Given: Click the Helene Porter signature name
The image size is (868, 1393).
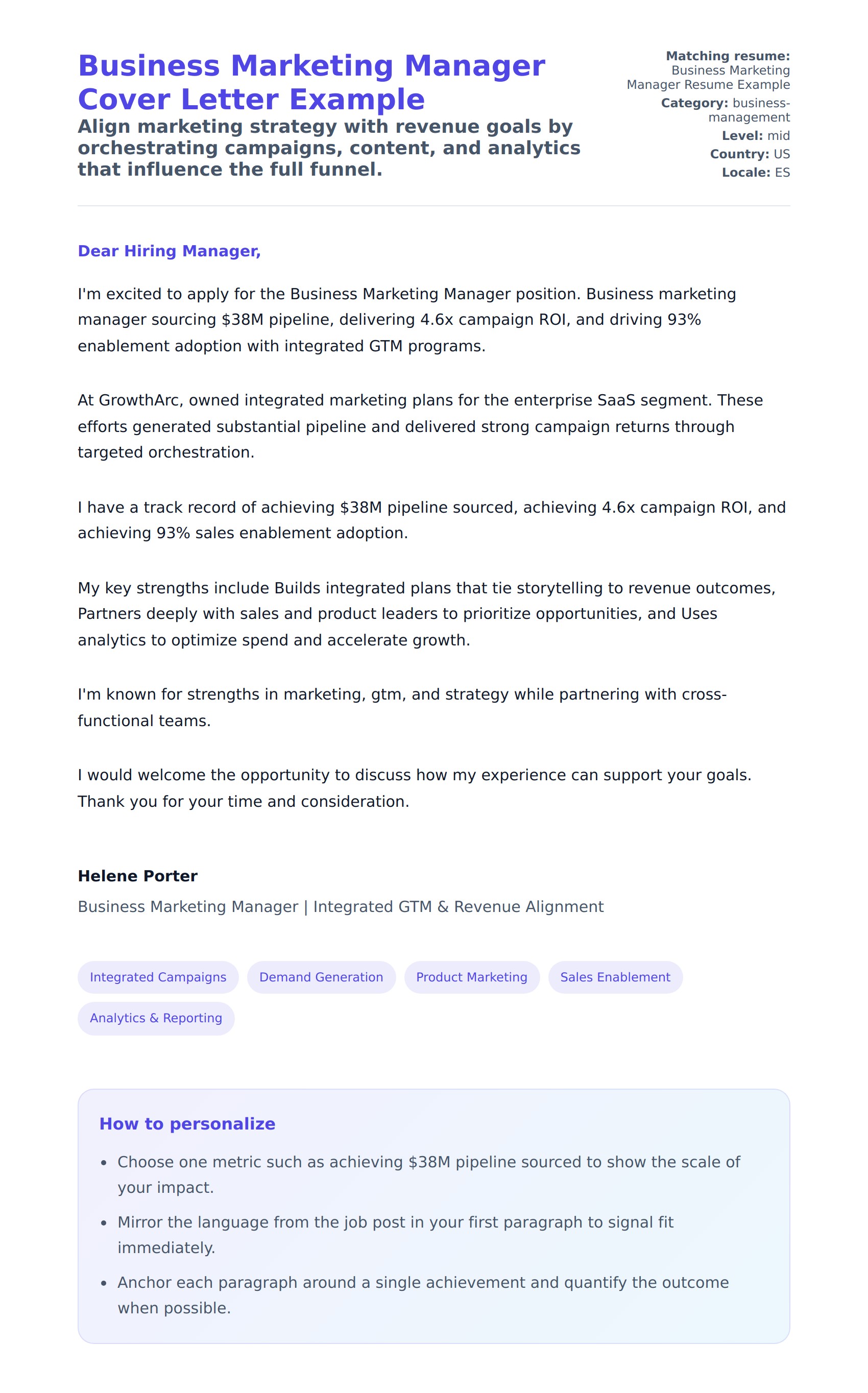Looking at the screenshot, I should (x=137, y=876).
